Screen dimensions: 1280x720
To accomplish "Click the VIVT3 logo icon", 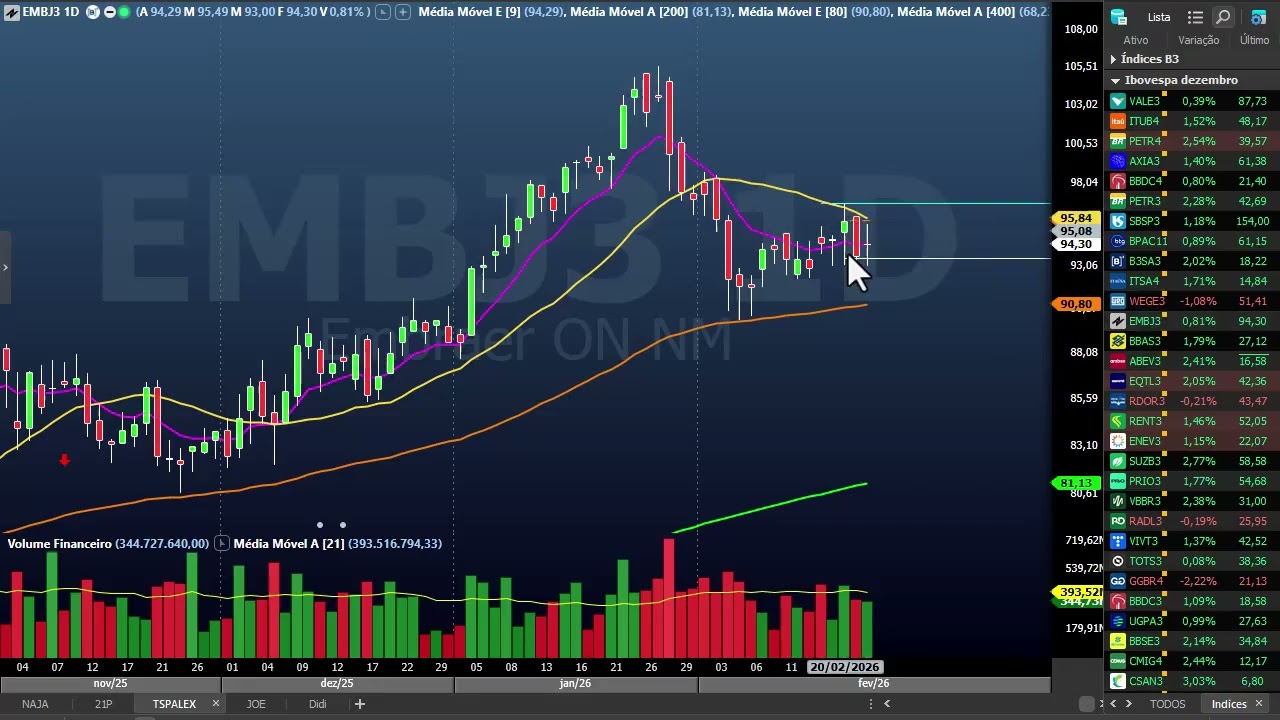I will [1118, 541].
